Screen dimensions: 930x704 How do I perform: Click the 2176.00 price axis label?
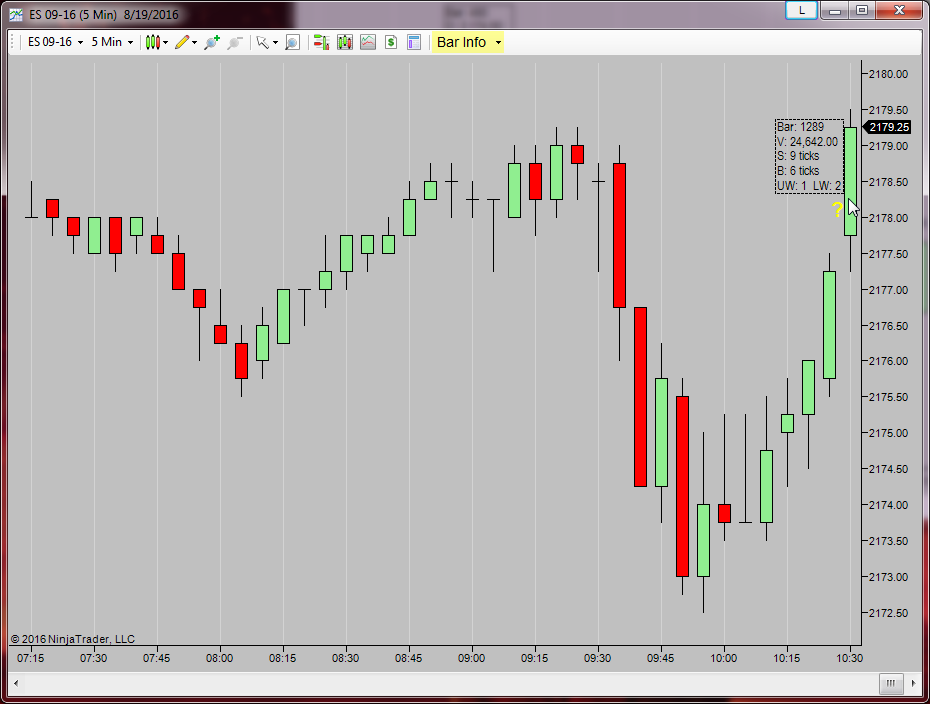(x=888, y=361)
